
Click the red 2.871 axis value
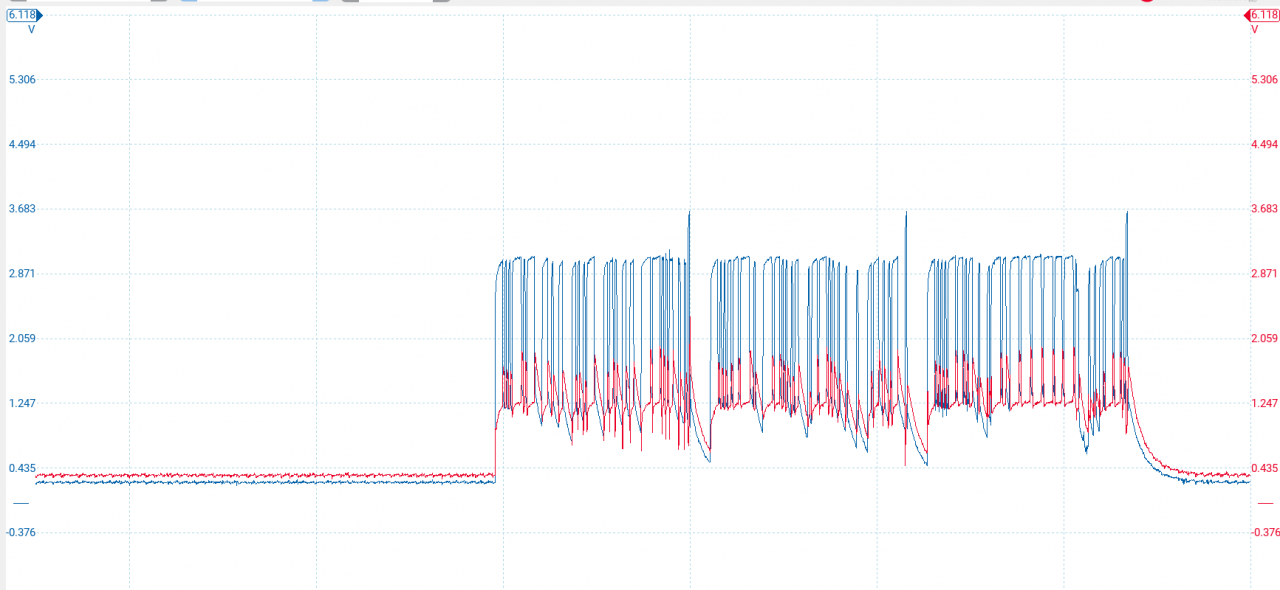(x=1265, y=273)
